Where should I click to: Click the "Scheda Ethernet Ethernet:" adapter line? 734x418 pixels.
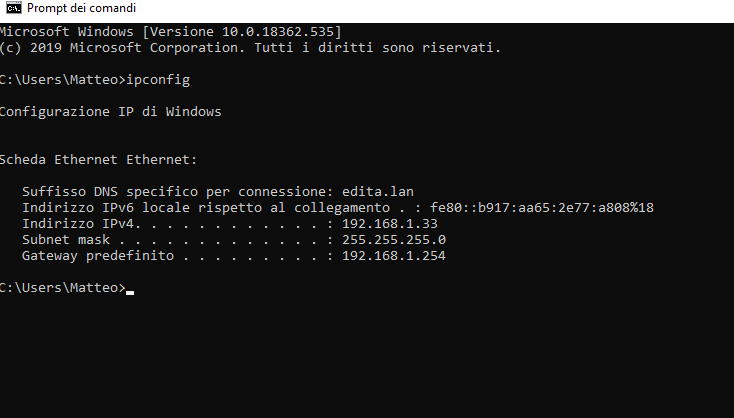pos(98,159)
